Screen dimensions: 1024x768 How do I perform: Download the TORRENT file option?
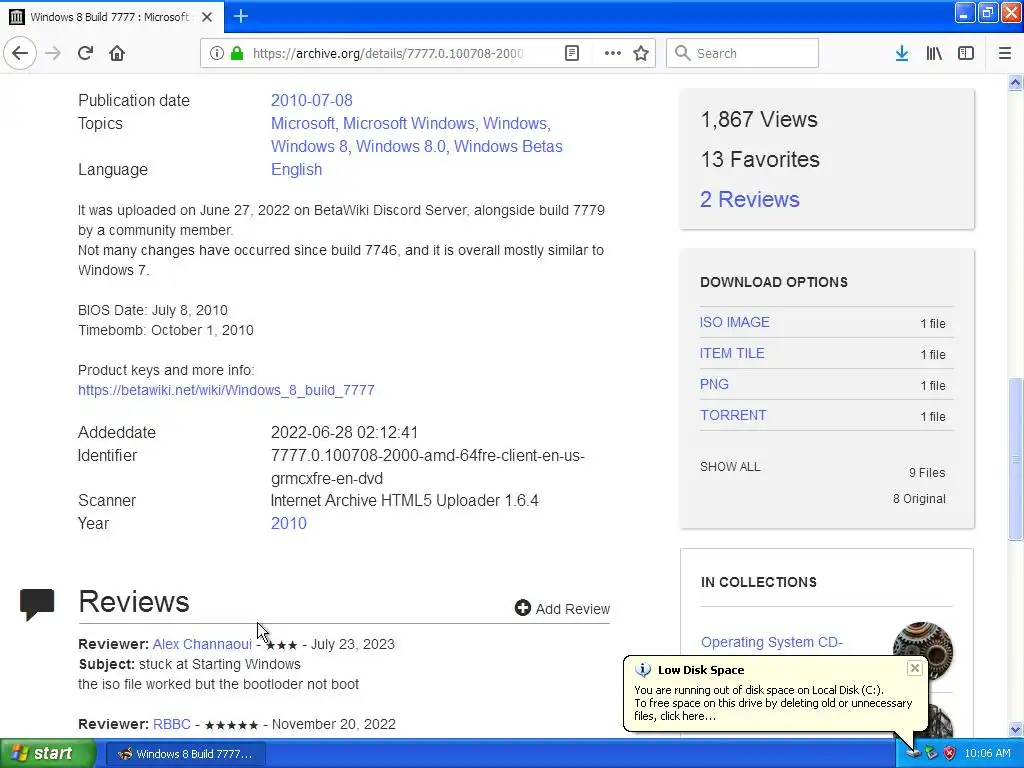[x=733, y=415]
